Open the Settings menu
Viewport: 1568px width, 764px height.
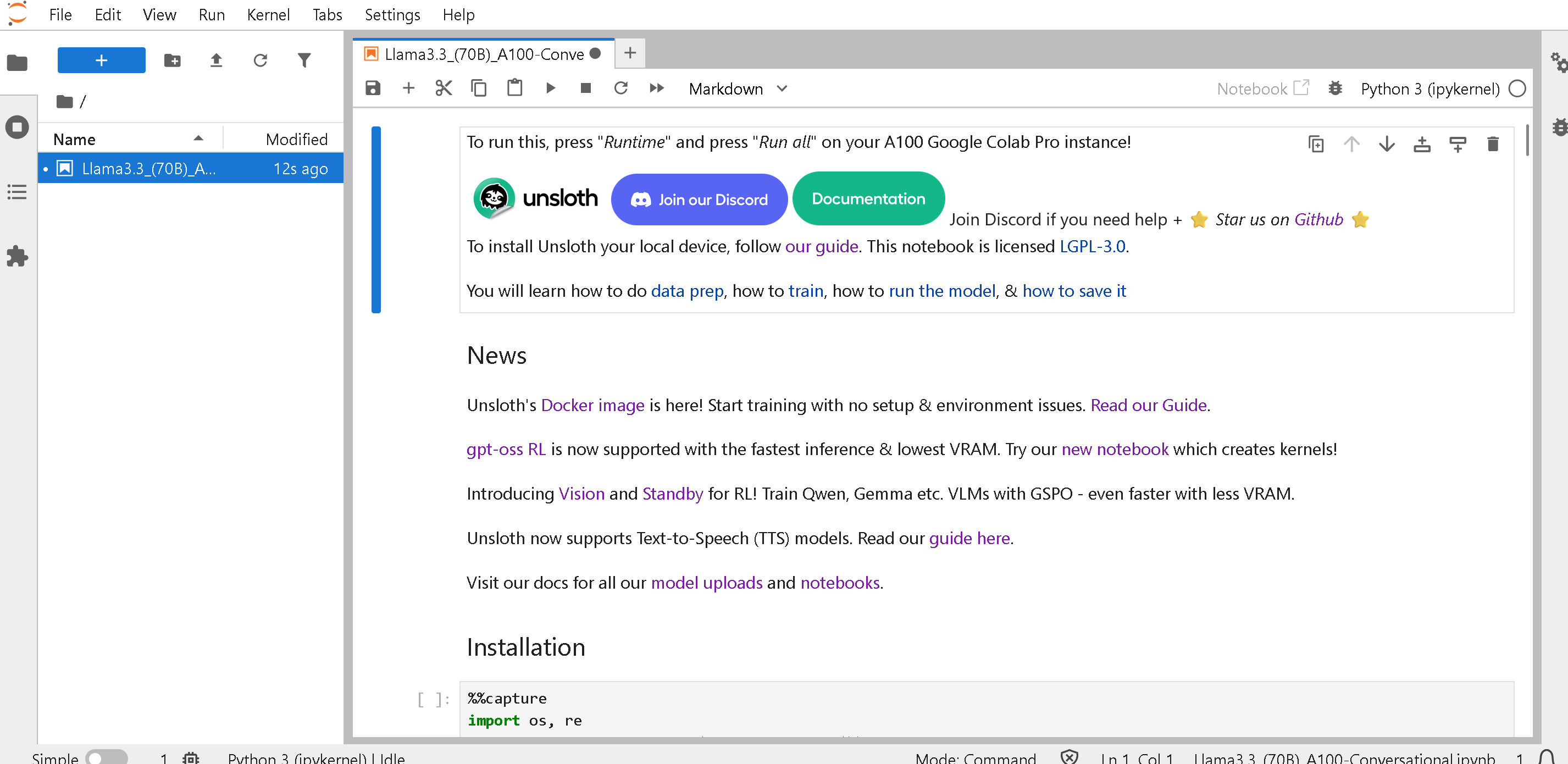392,15
